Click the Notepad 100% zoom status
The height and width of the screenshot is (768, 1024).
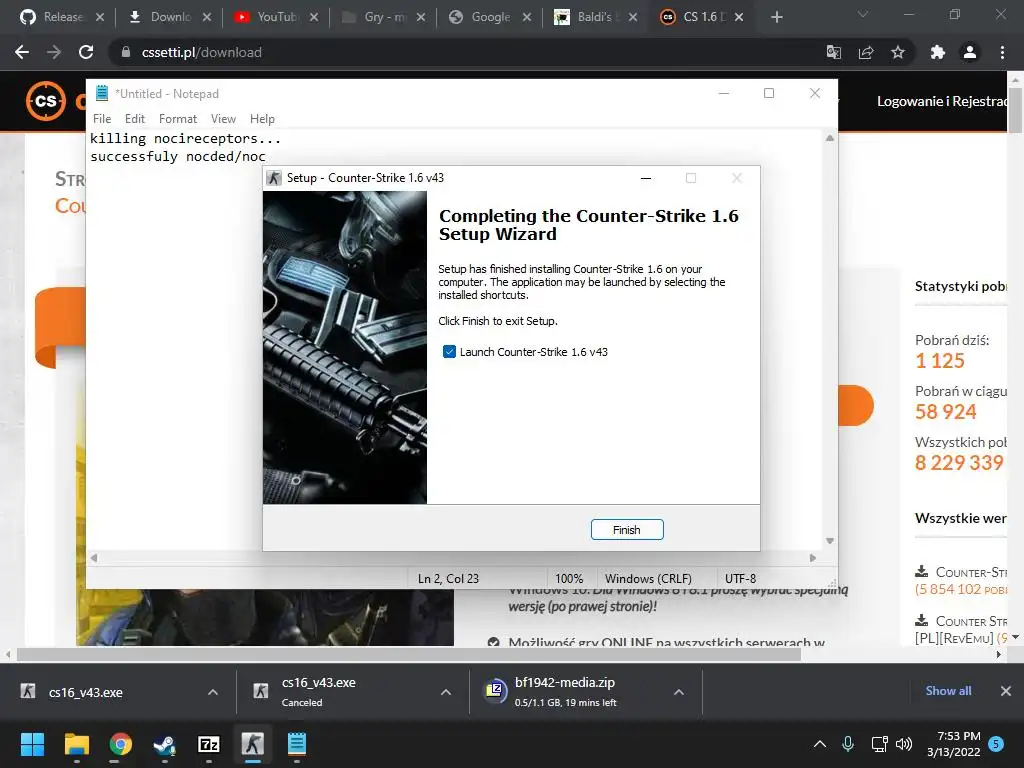(569, 579)
